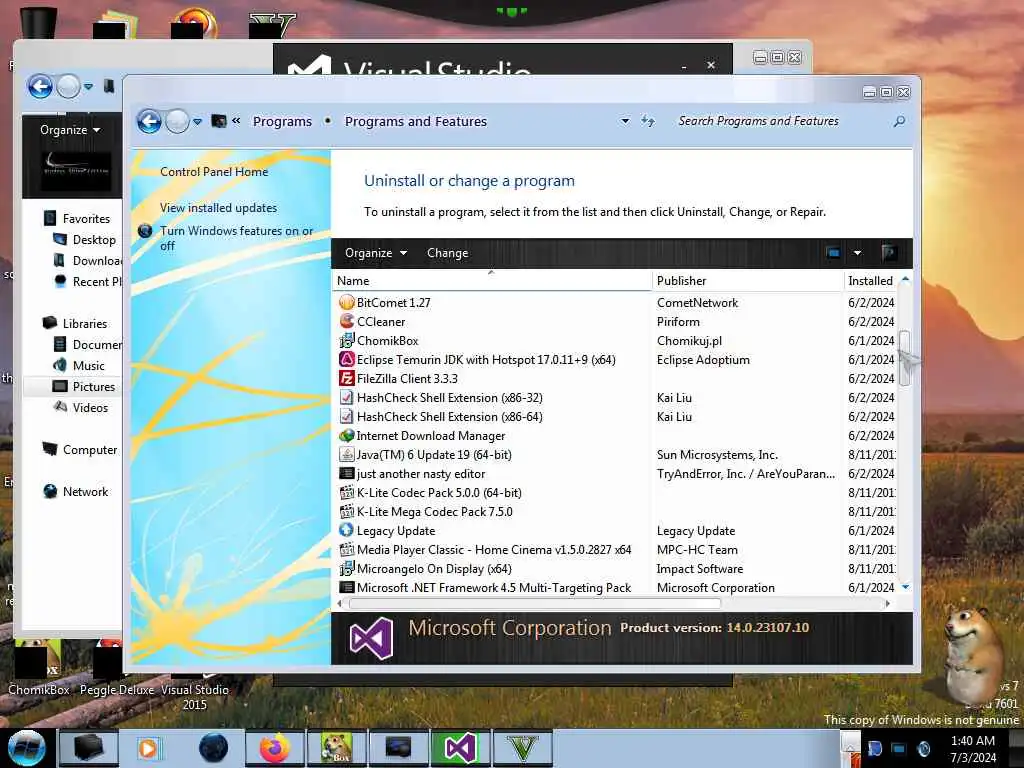Image resolution: width=1024 pixels, height=768 pixels.
Task: Open the media player taskbar icon
Action: tap(148, 748)
